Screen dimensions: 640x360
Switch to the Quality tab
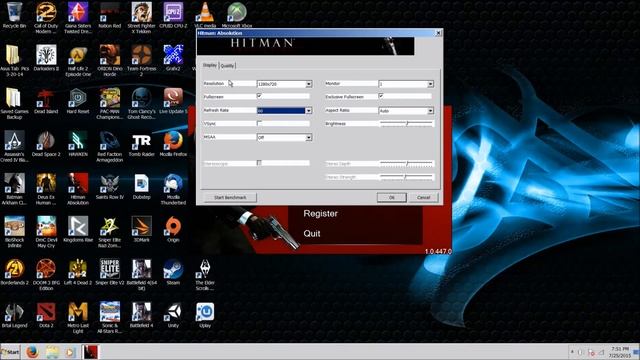[227, 66]
